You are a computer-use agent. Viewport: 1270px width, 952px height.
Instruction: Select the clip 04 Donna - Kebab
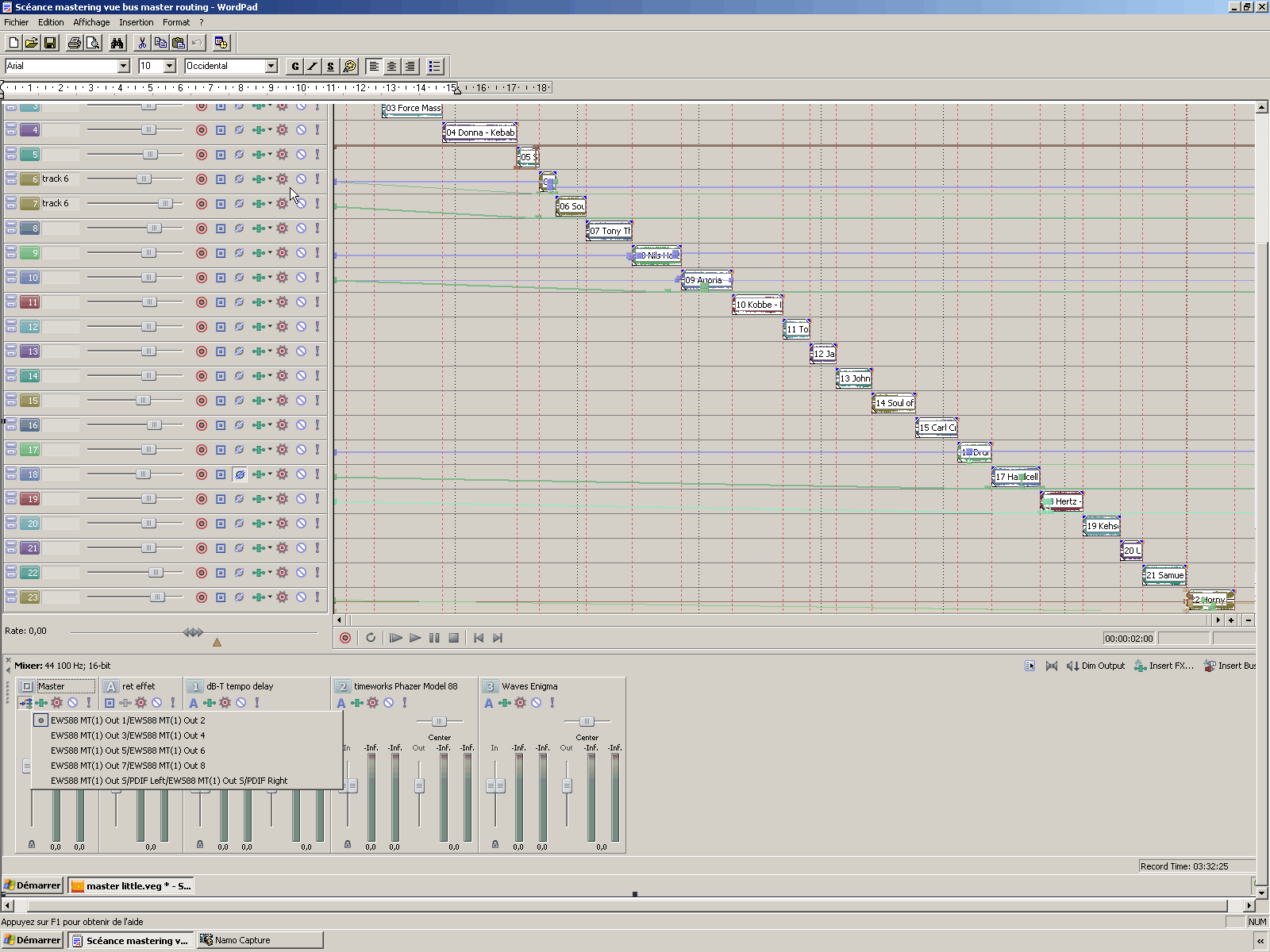[x=480, y=132]
